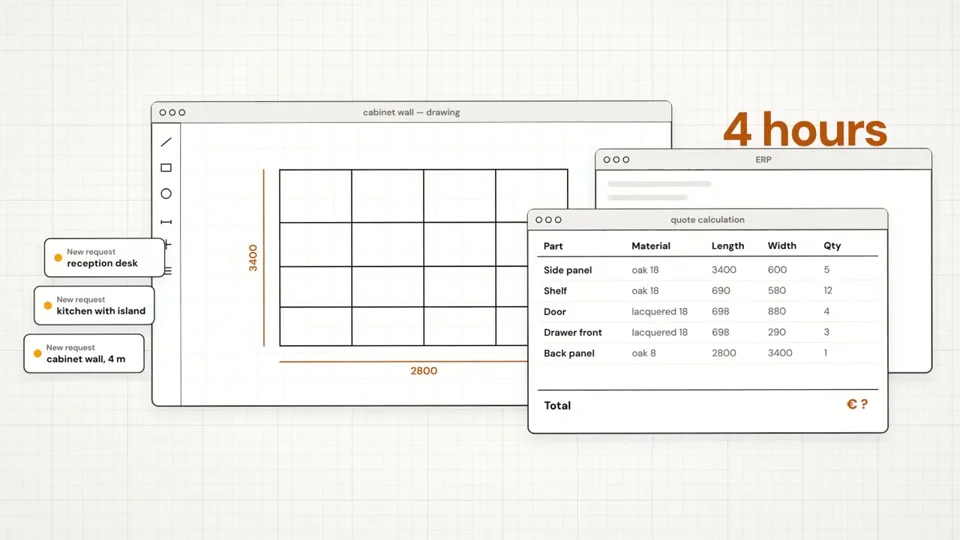The width and height of the screenshot is (960, 540).
Task: Click the Shelf length value 690
Action: (x=721, y=291)
